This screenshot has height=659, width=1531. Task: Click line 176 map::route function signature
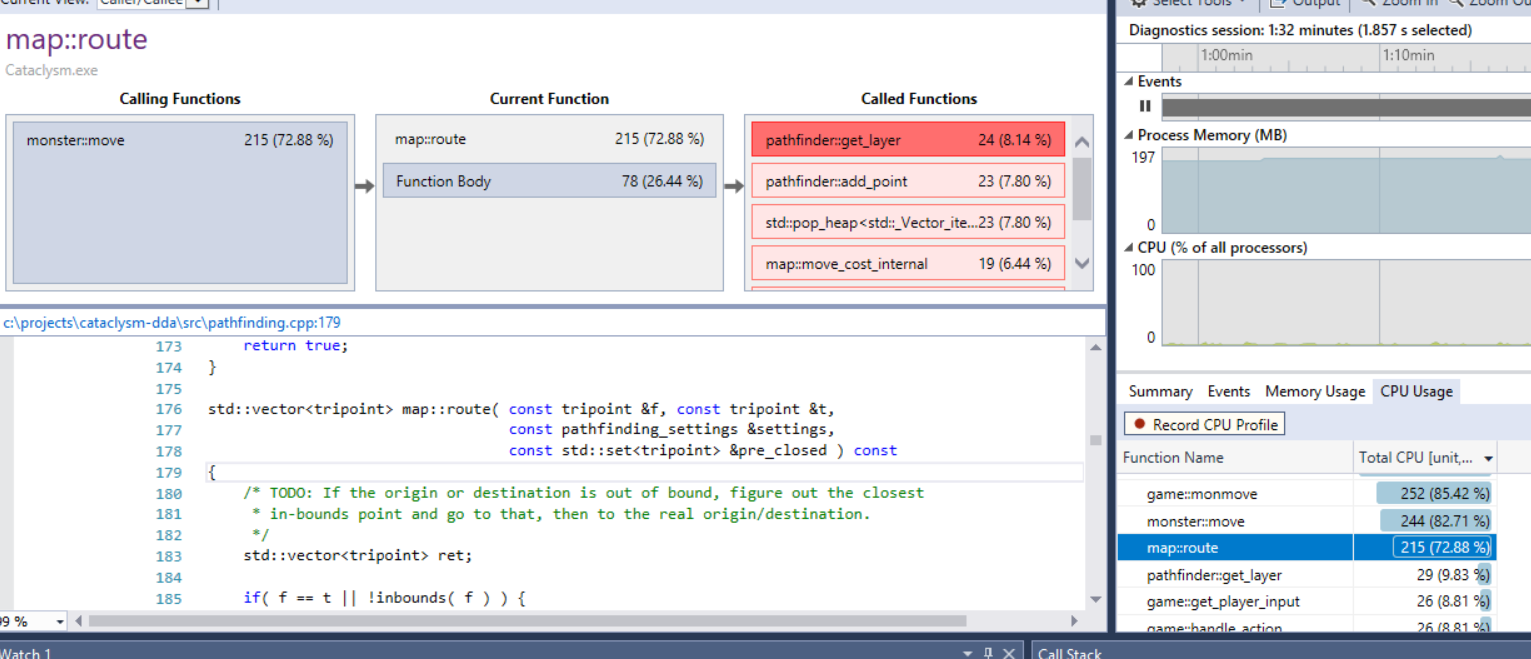point(521,408)
